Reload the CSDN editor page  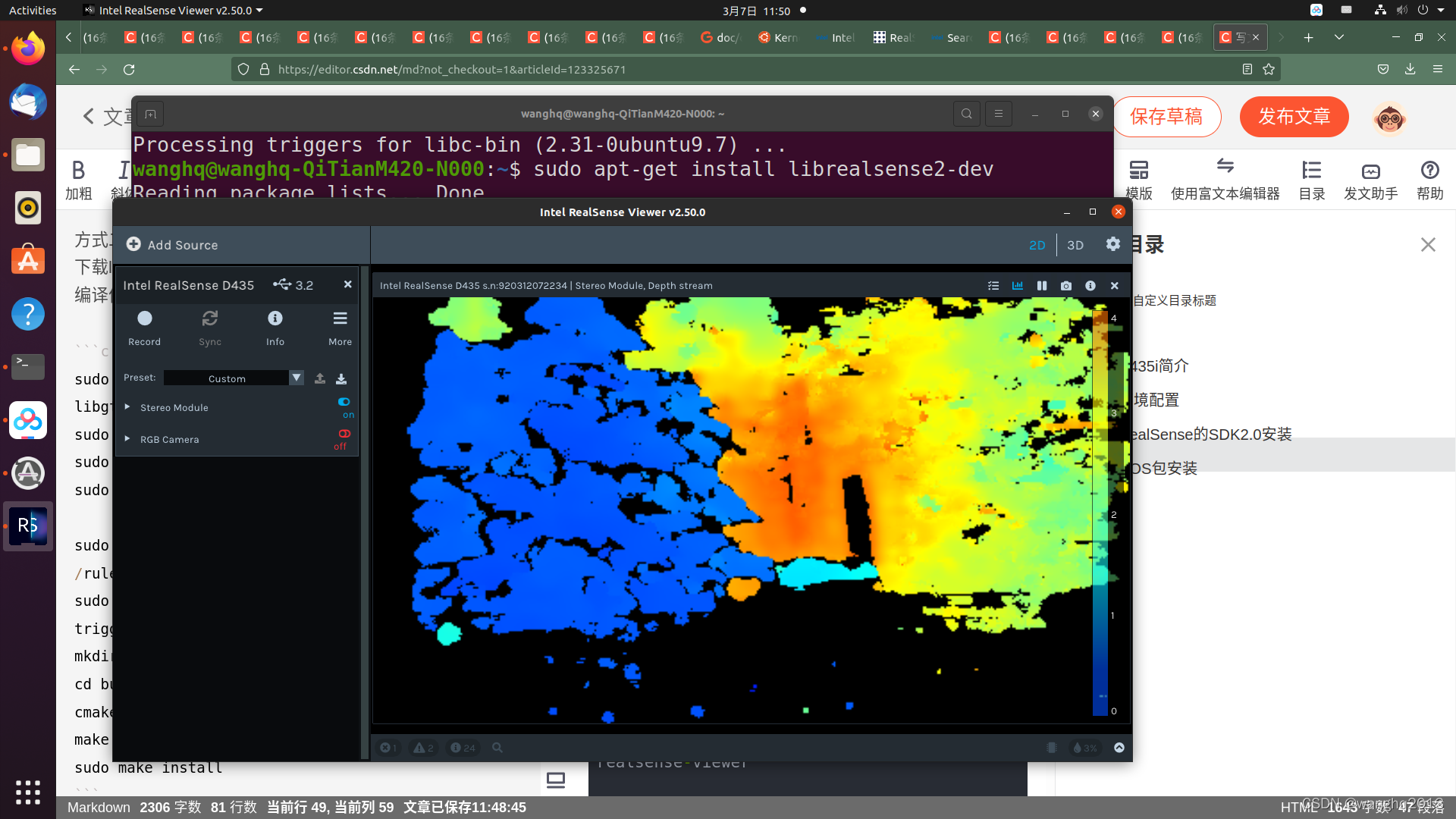pyautogui.click(x=129, y=69)
